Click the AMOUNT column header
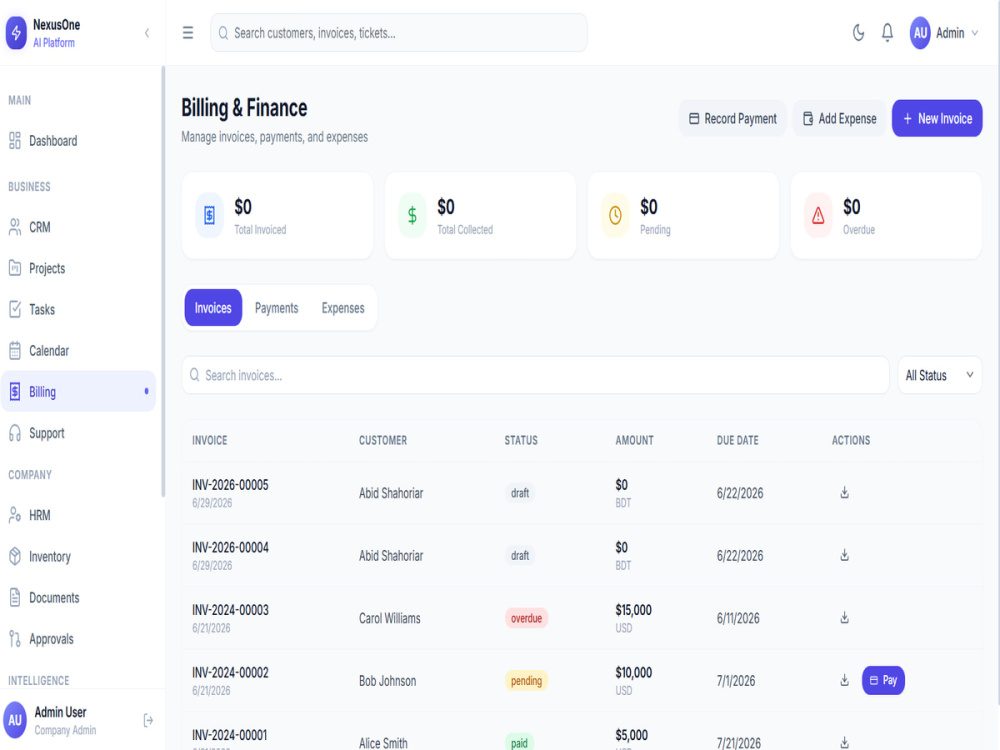This screenshot has width=1000, height=750. [634, 440]
